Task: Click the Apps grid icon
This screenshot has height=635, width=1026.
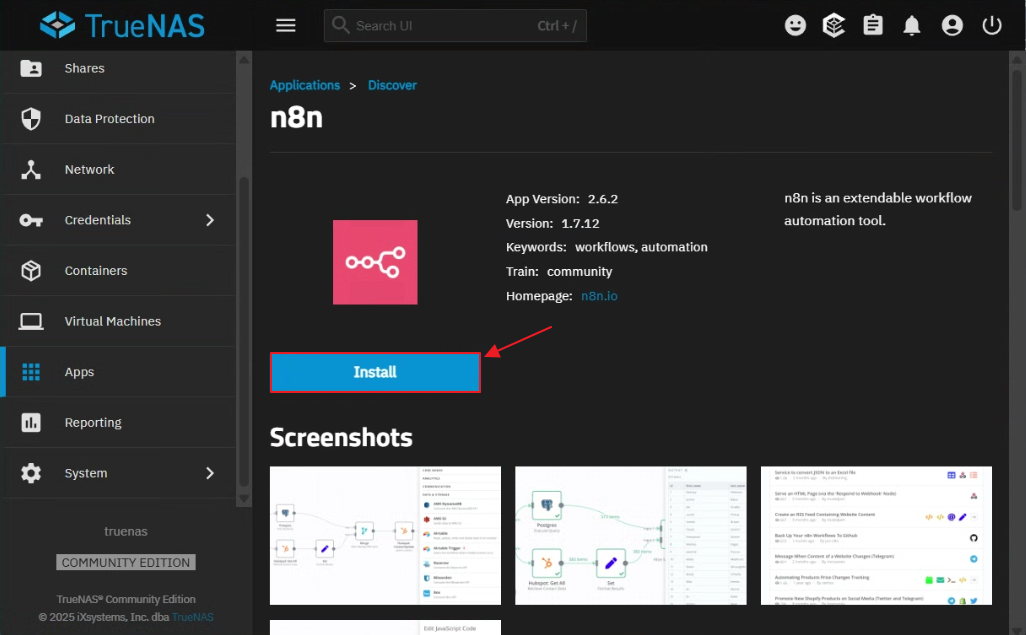Action: 31,372
